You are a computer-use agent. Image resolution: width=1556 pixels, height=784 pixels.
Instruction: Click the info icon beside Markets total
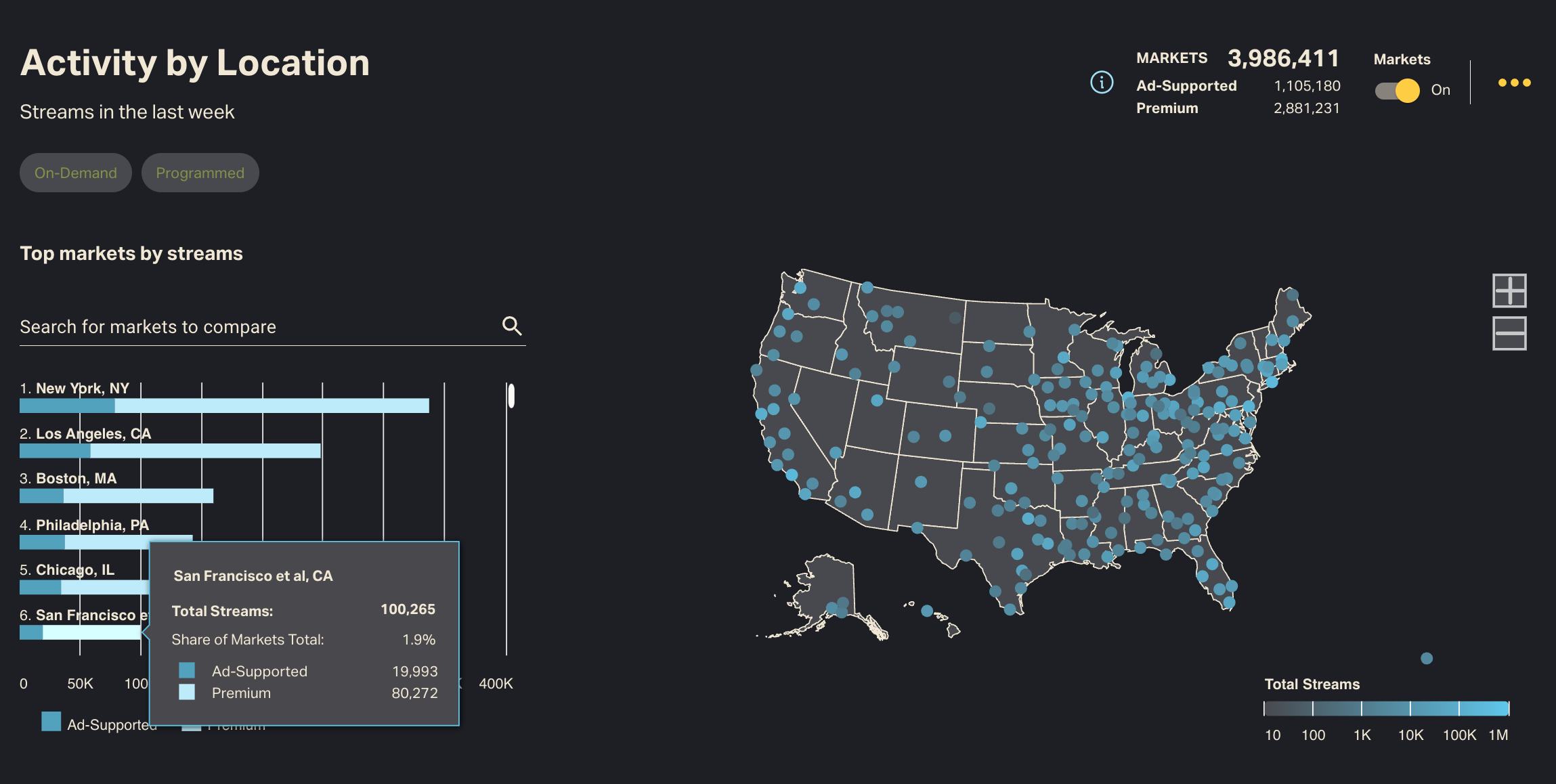click(x=1102, y=83)
